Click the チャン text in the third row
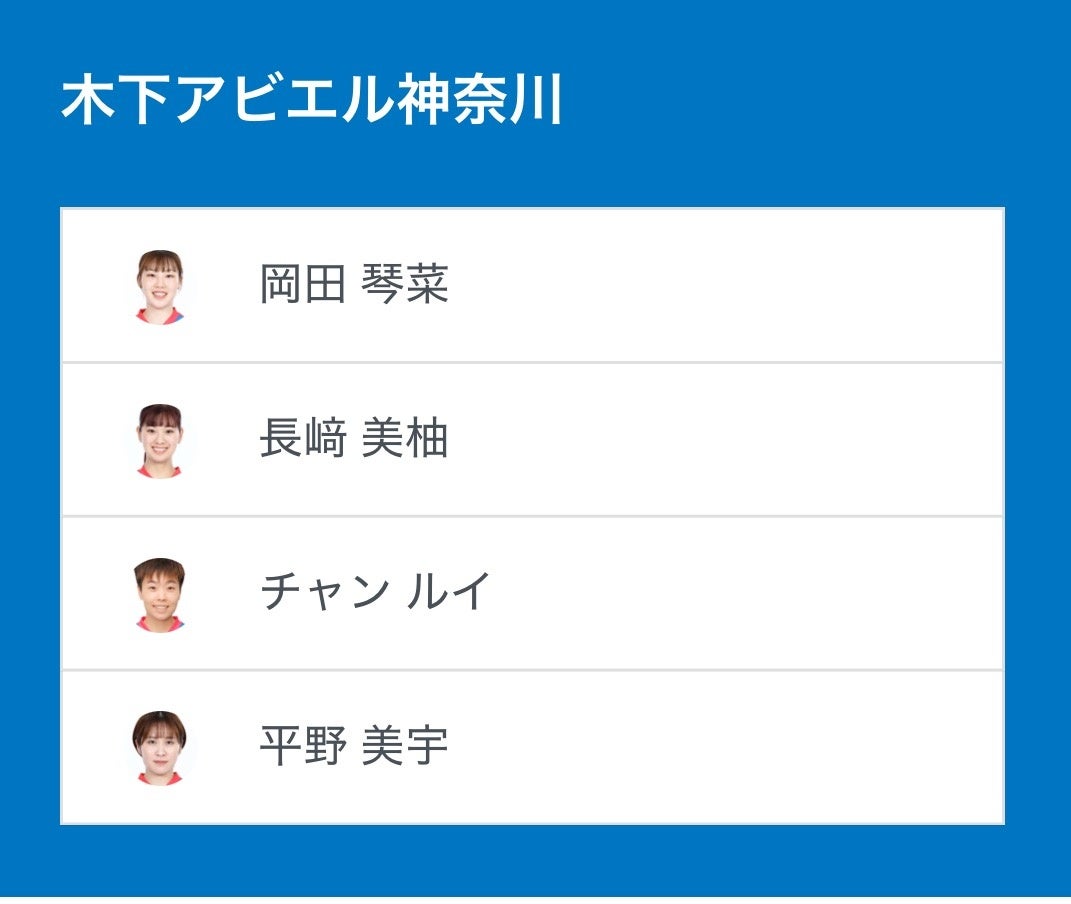 324,592
